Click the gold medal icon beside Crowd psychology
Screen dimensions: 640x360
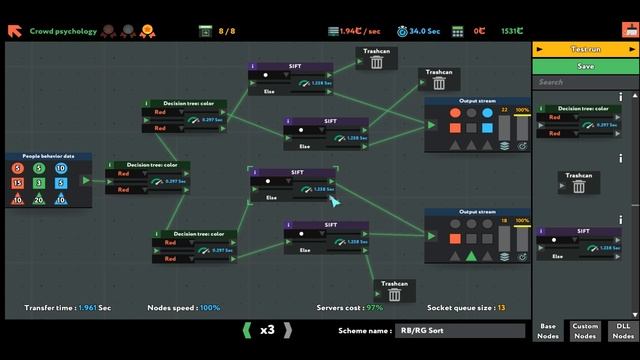pos(147,31)
